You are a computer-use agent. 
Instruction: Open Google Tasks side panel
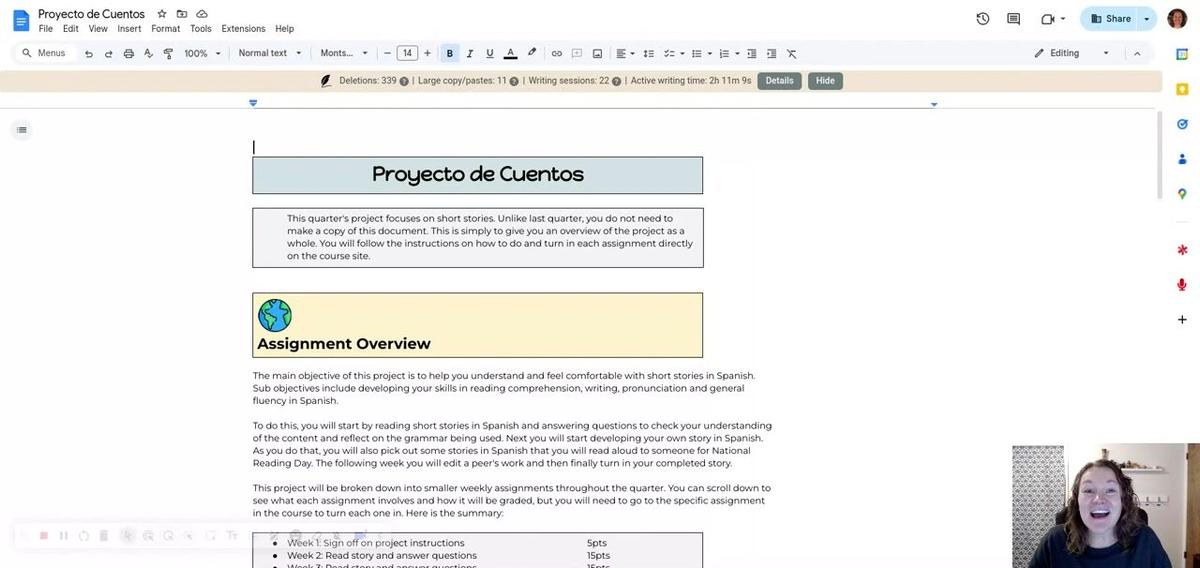[x=1182, y=124]
